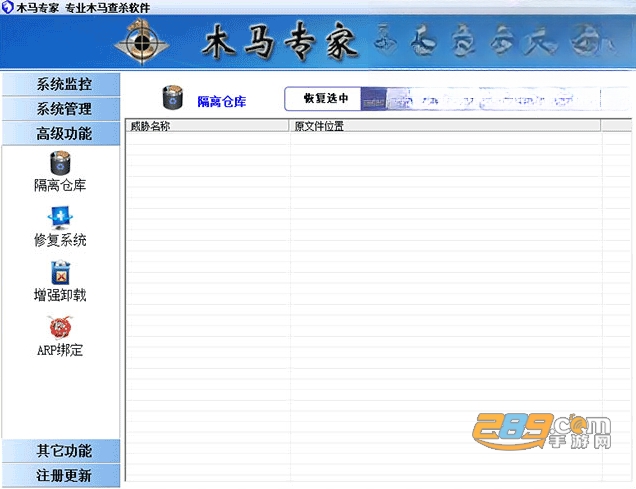Click the 隔离仓库 header bin icon above list
This screenshot has width=636, height=489.
click(173, 97)
